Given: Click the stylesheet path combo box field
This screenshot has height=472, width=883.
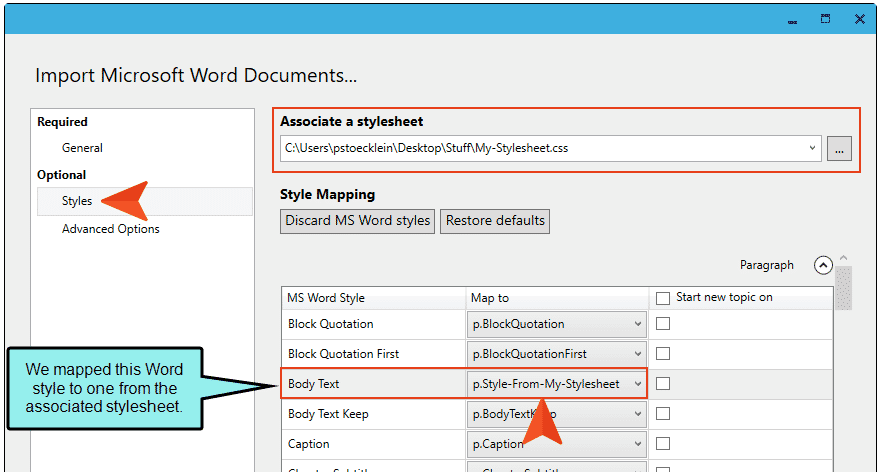Looking at the screenshot, I should coord(550,148).
